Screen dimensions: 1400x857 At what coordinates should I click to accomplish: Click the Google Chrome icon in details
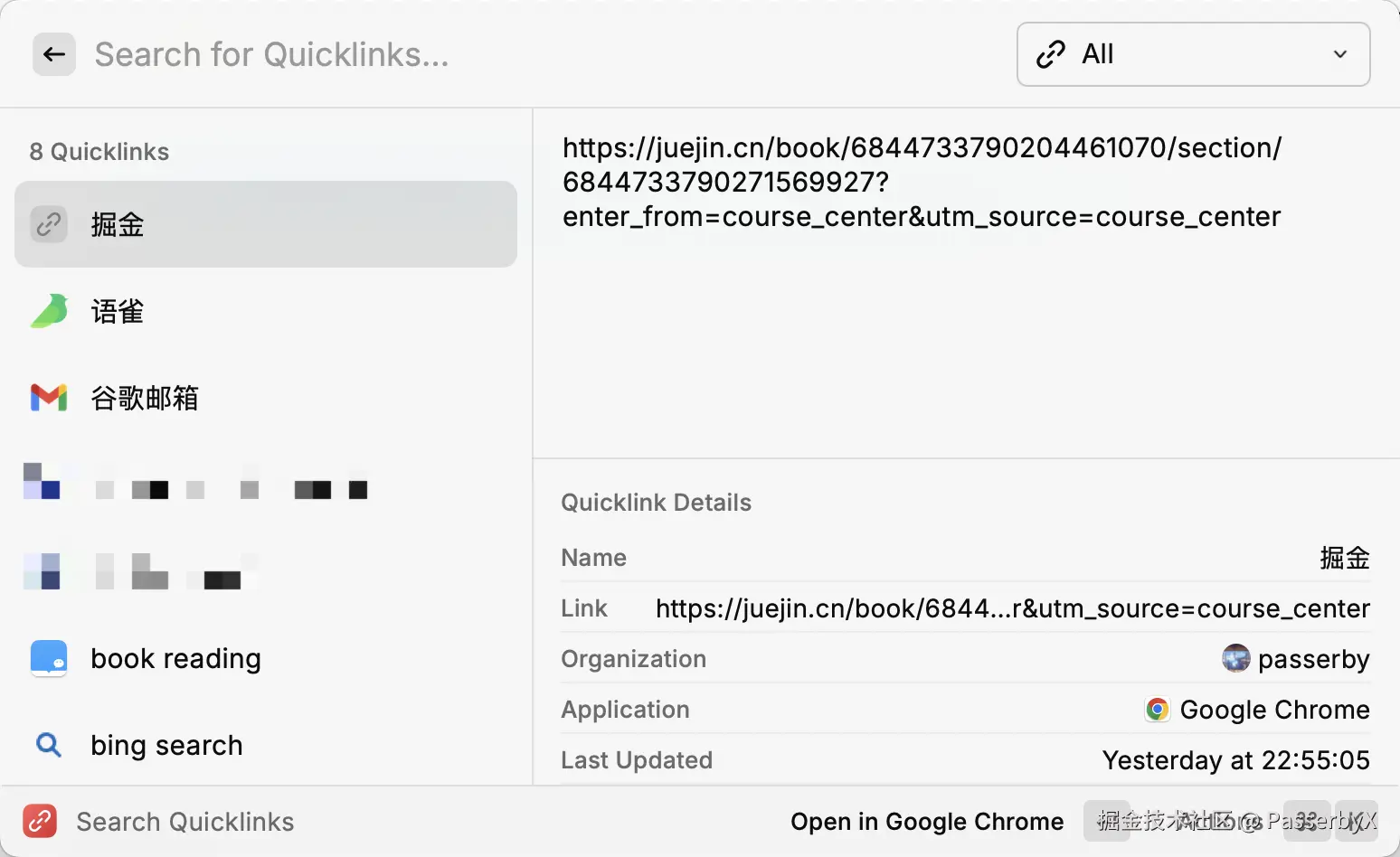1158,710
